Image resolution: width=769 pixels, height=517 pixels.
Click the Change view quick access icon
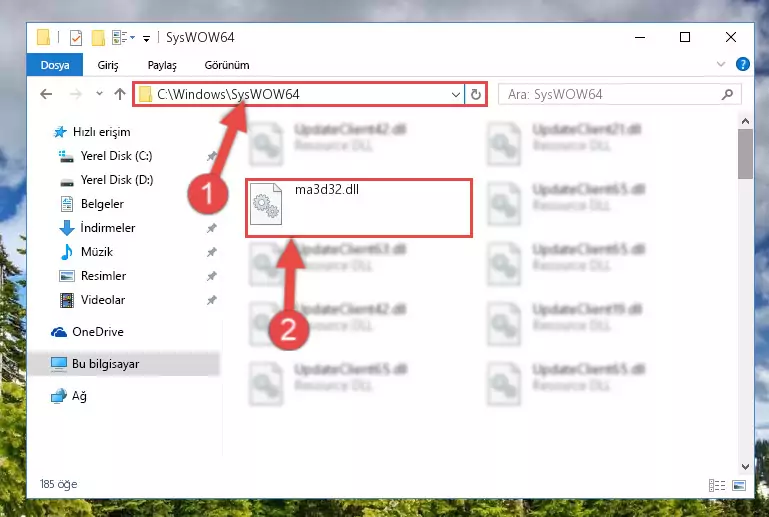point(120,37)
